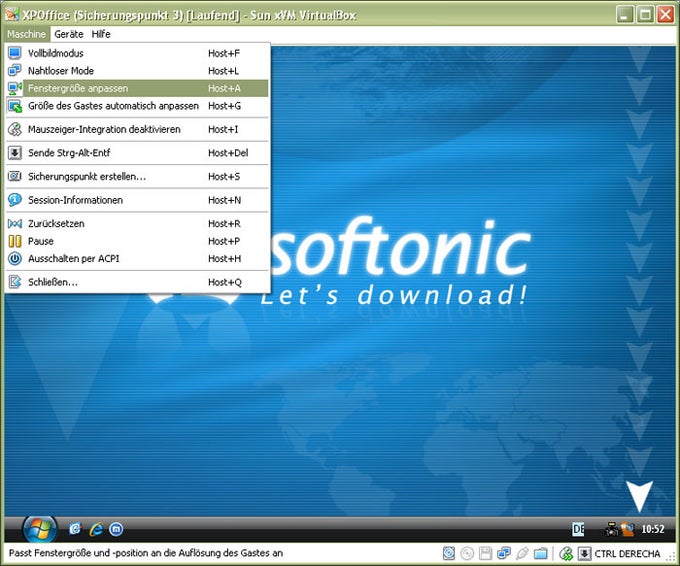
Task: Select Zurücksetzen to reset the machine
Action: (x=137, y=224)
